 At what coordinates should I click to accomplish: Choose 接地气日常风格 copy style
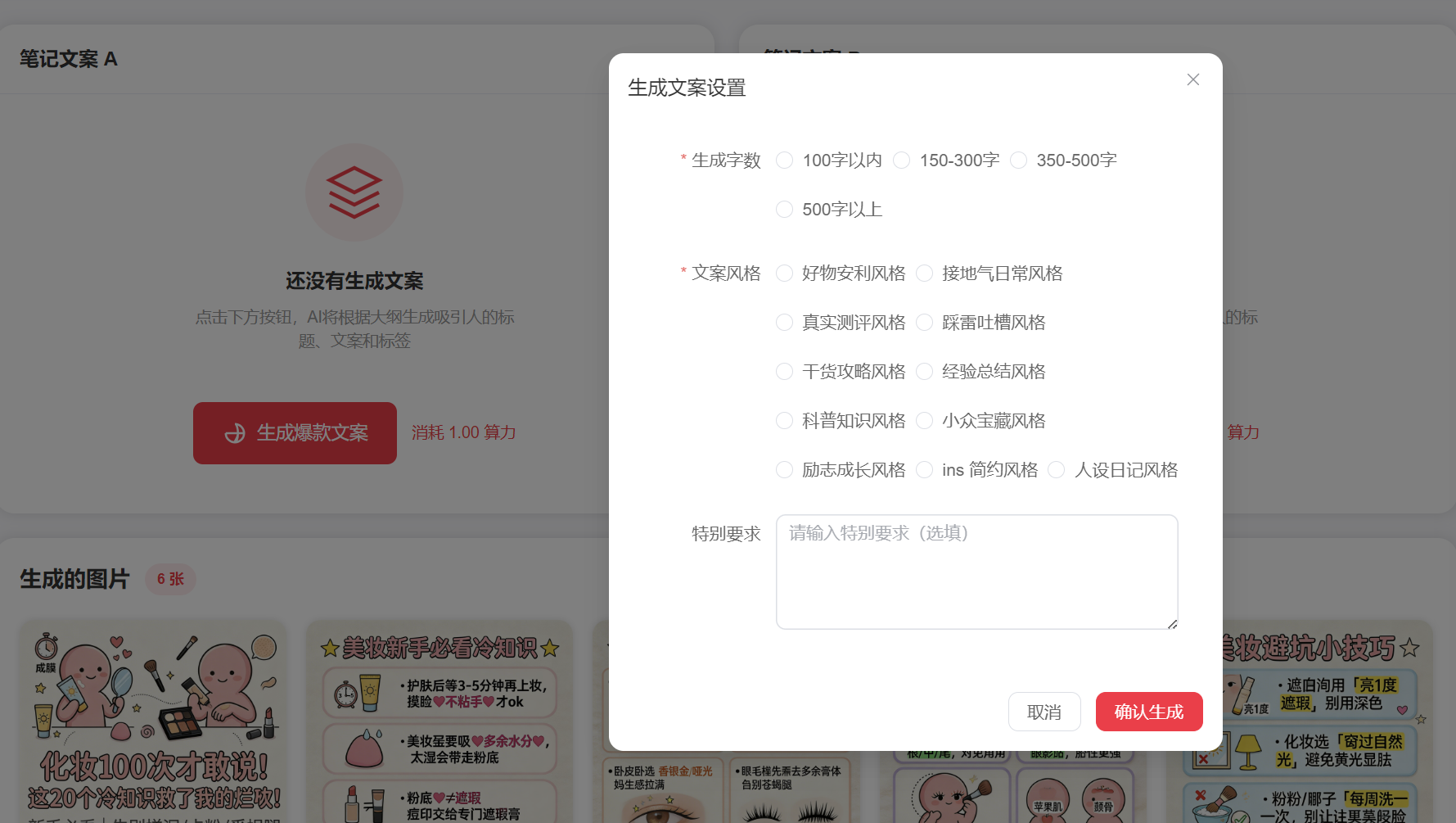pyautogui.click(x=924, y=274)
